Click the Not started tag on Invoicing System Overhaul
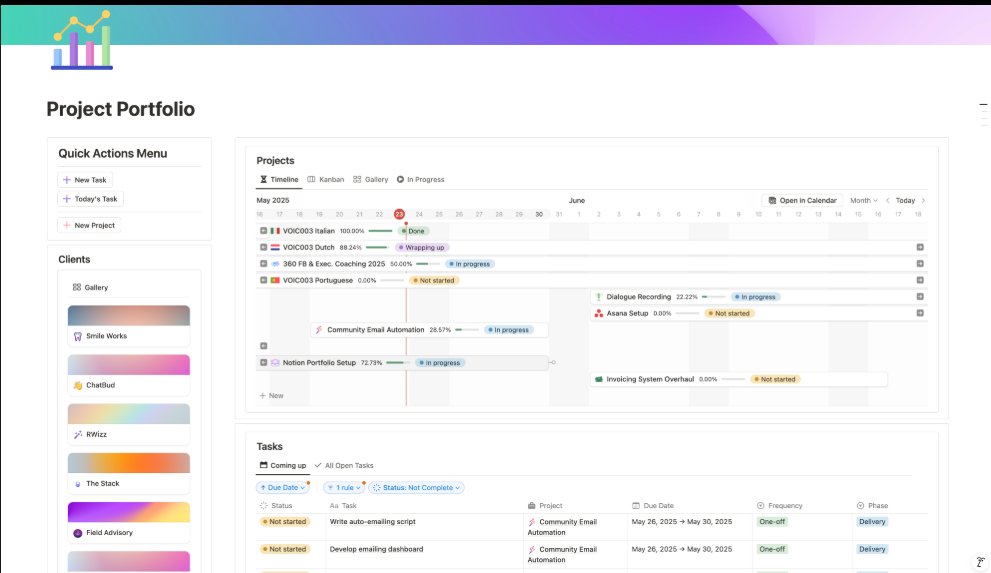 (x=774, y=379)
